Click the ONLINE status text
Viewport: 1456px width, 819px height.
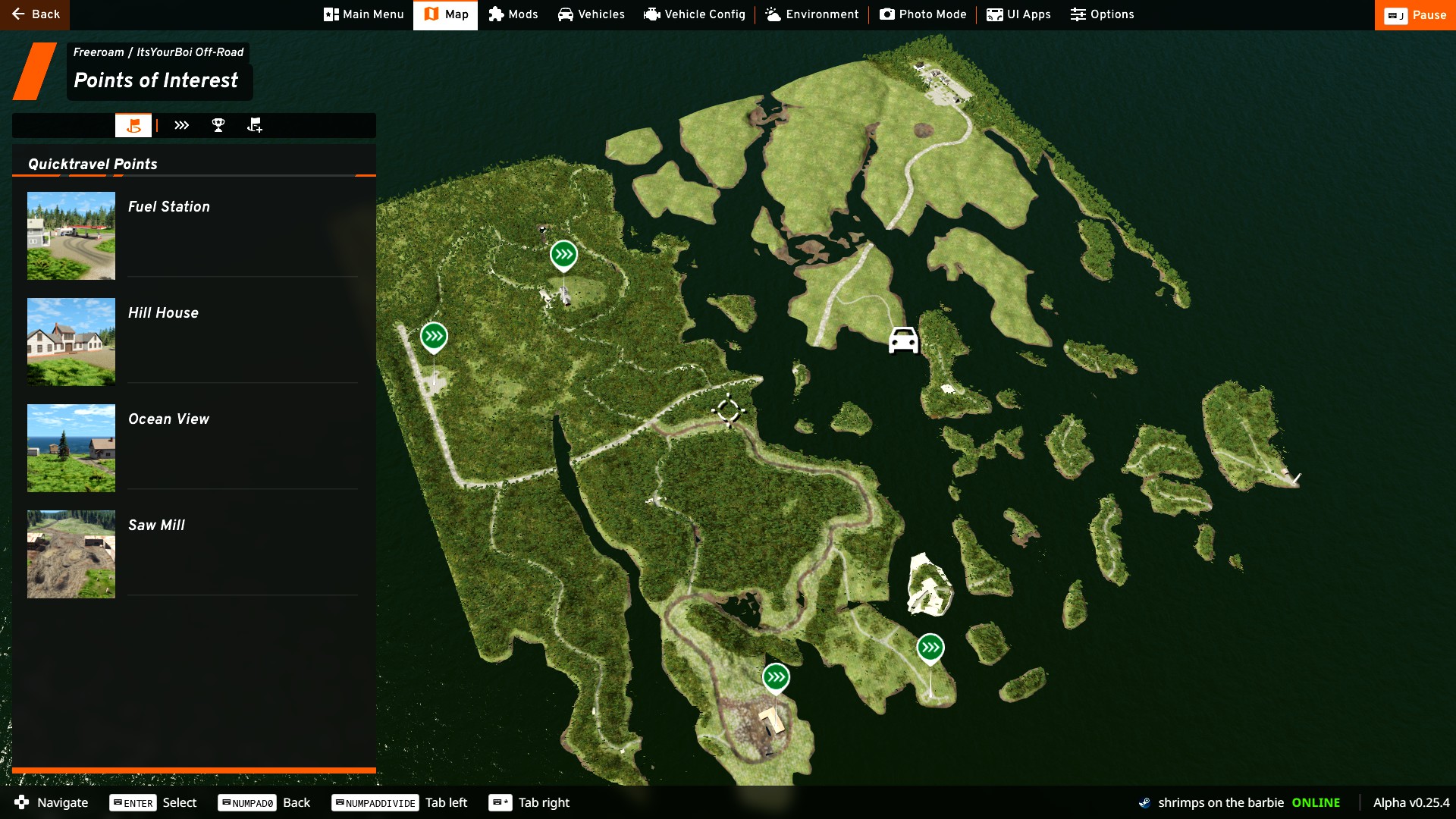point(1316,802)
